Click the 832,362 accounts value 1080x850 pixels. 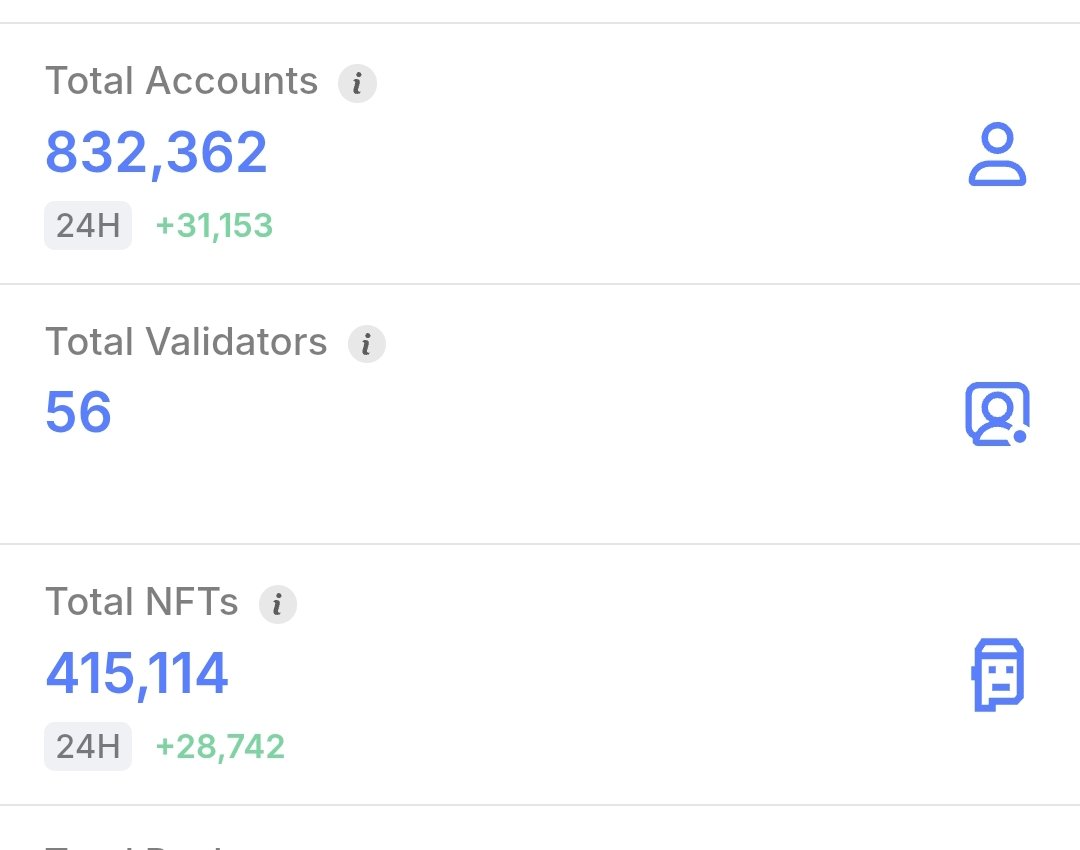[156, 153]
